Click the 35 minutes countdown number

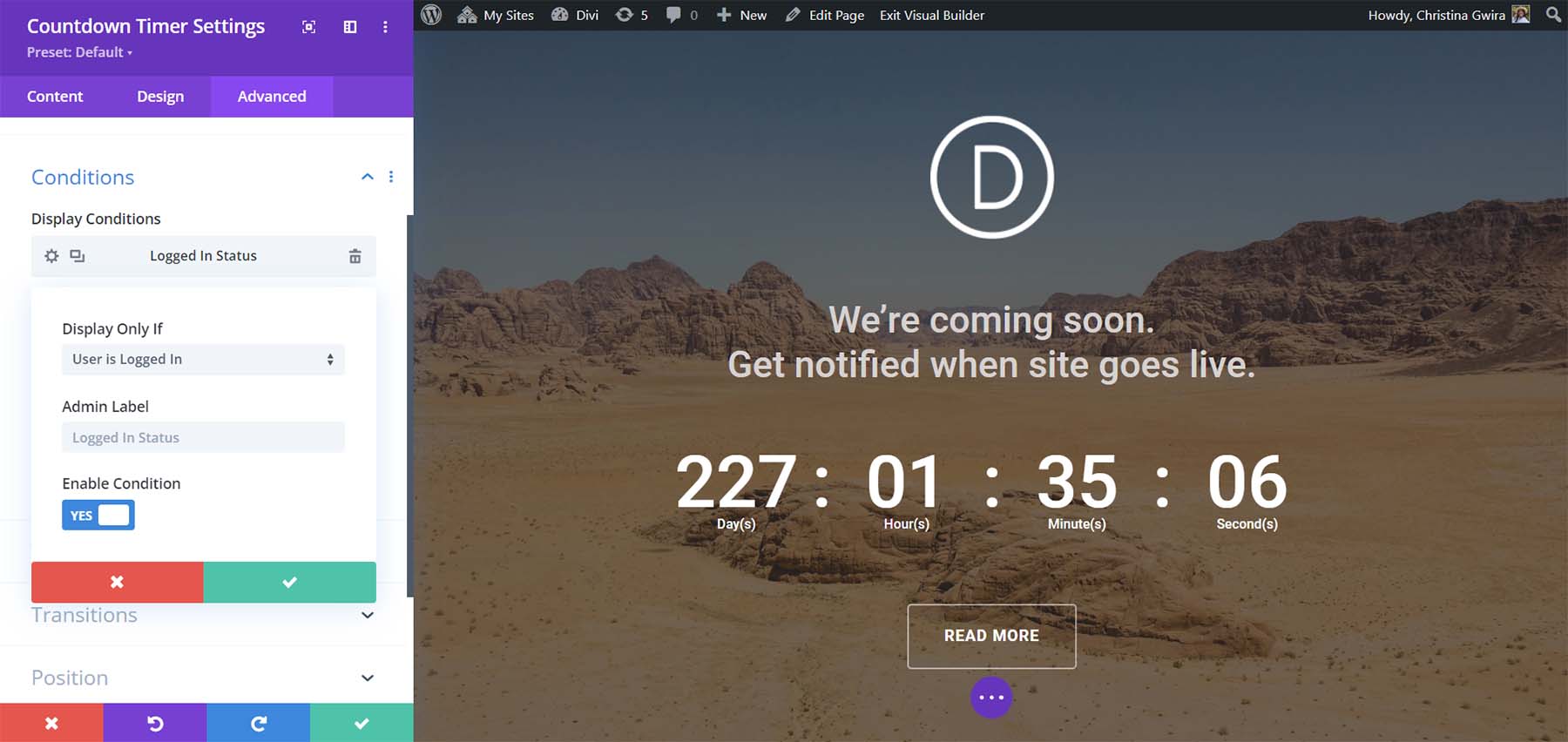click(1077, 482)
